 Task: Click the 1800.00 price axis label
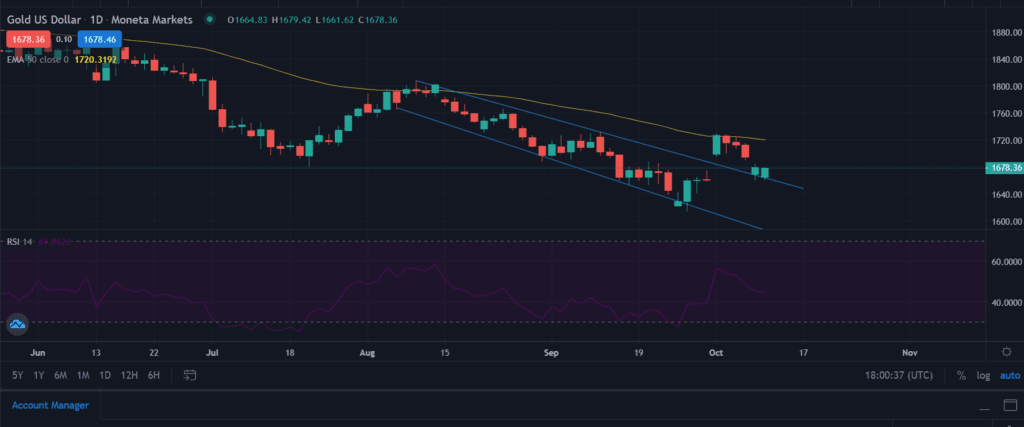coord(1006,87)
